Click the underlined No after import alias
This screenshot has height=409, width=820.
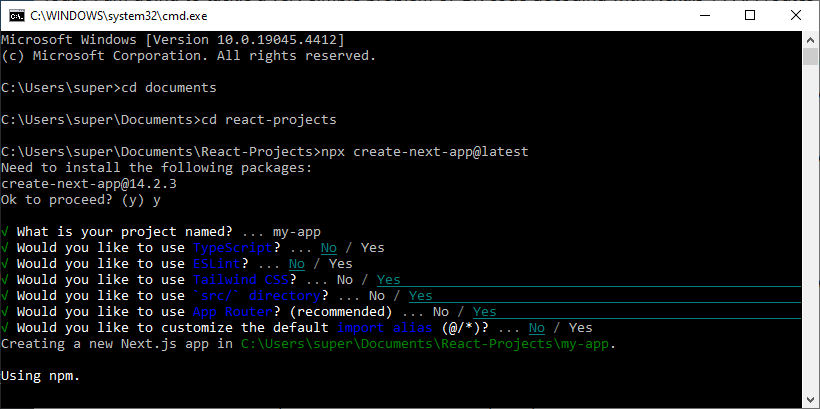(537, 328)
